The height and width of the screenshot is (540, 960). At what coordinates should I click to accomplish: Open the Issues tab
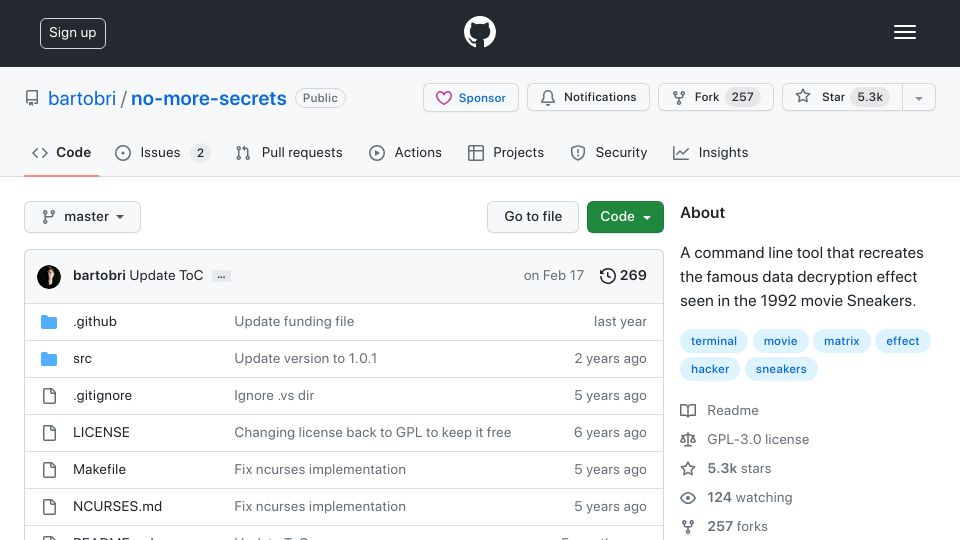[162, 152]
